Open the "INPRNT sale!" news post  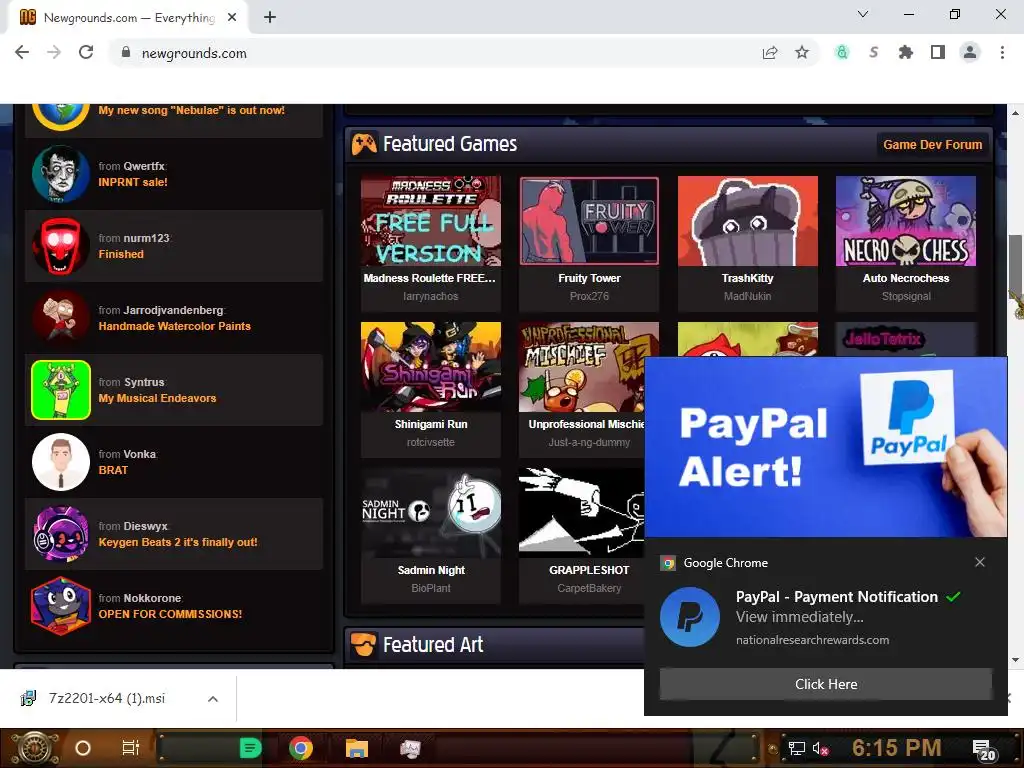(133, 182)
